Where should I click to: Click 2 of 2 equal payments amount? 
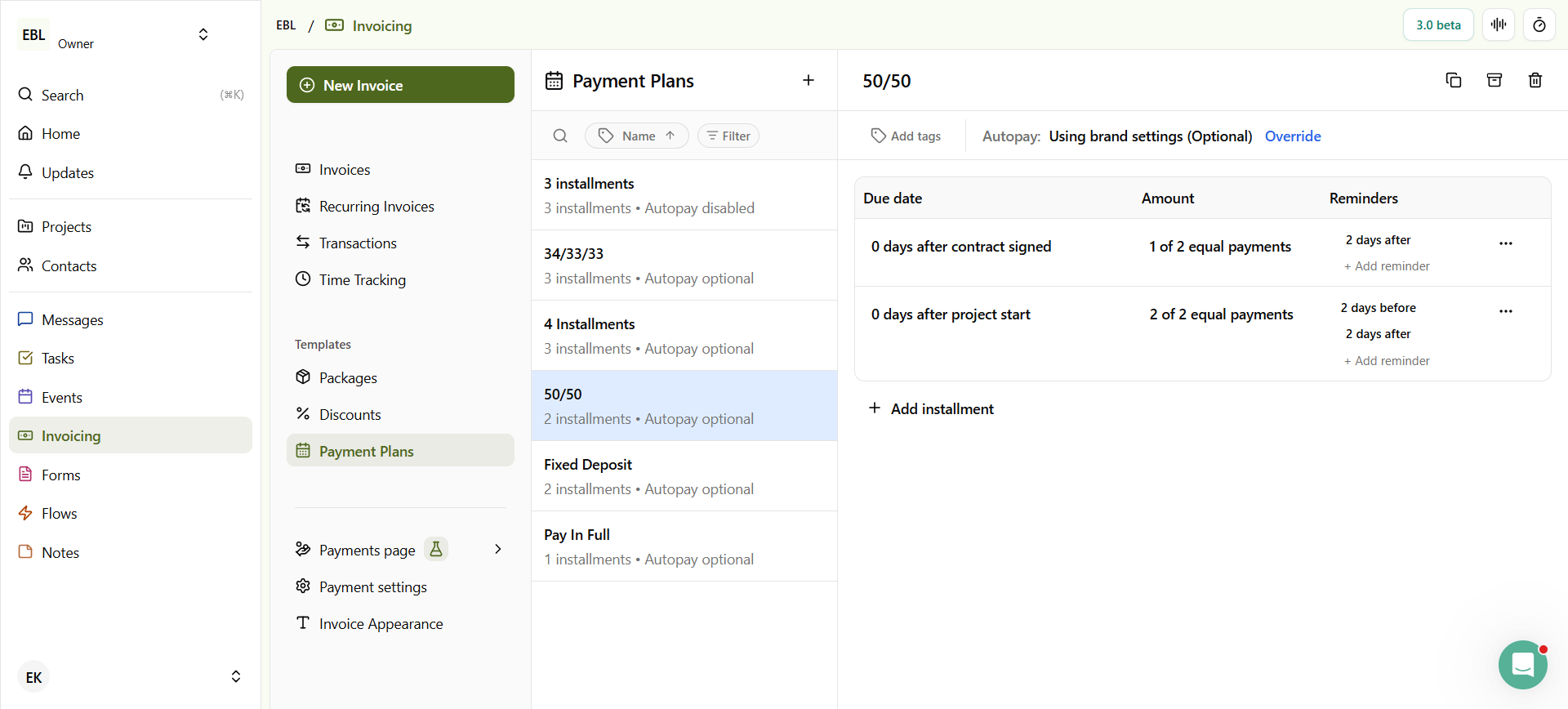coord(1222,314)
